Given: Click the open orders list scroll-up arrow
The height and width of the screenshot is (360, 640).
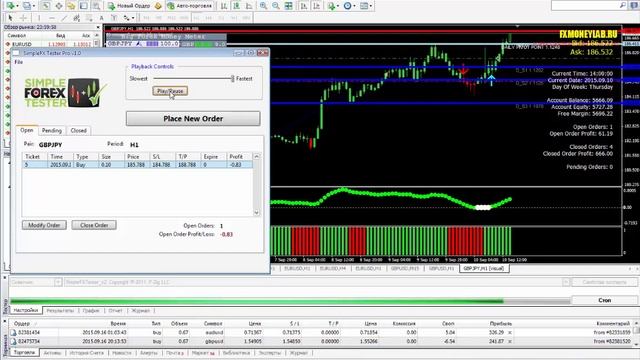Looking at the screenshot, I should [256, 156].
